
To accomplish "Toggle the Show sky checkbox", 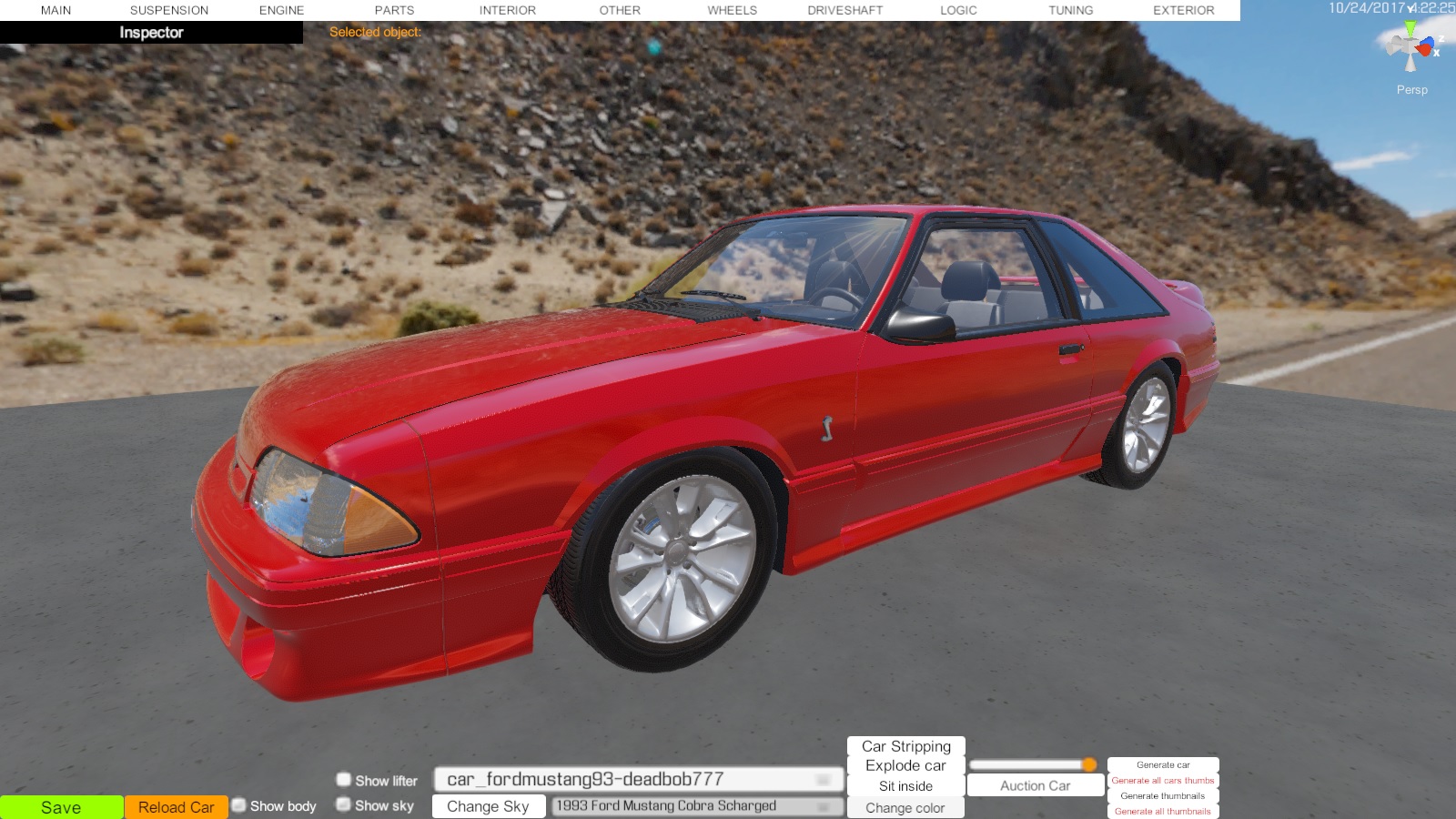I will (x=344, y=804).
